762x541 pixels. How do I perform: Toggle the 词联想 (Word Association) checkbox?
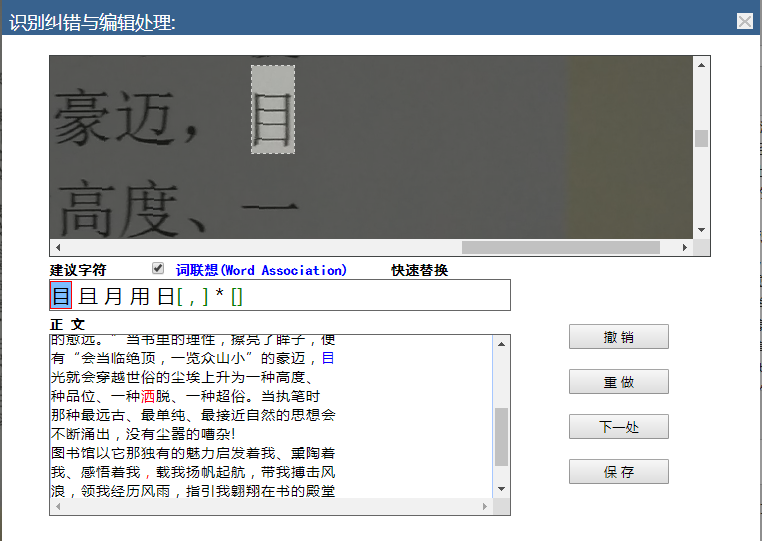click(x=158, y=268)
